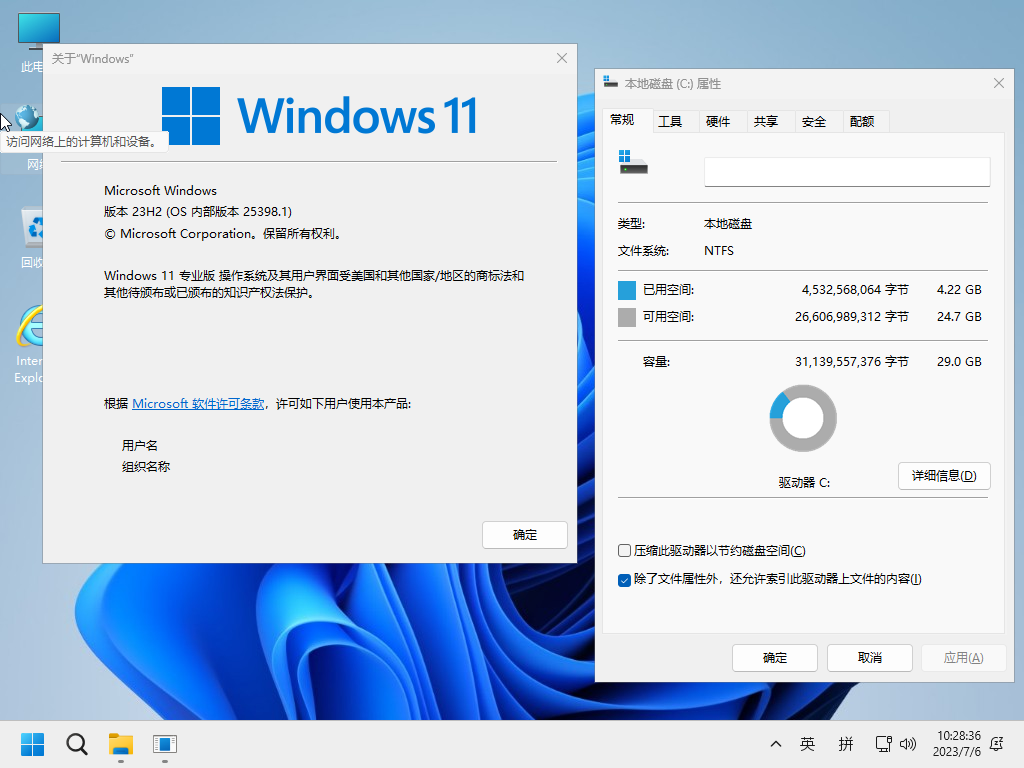Screen dimensions: 1024x768
Task: Switch to the 工具 tab
Action: coord(670,121)
